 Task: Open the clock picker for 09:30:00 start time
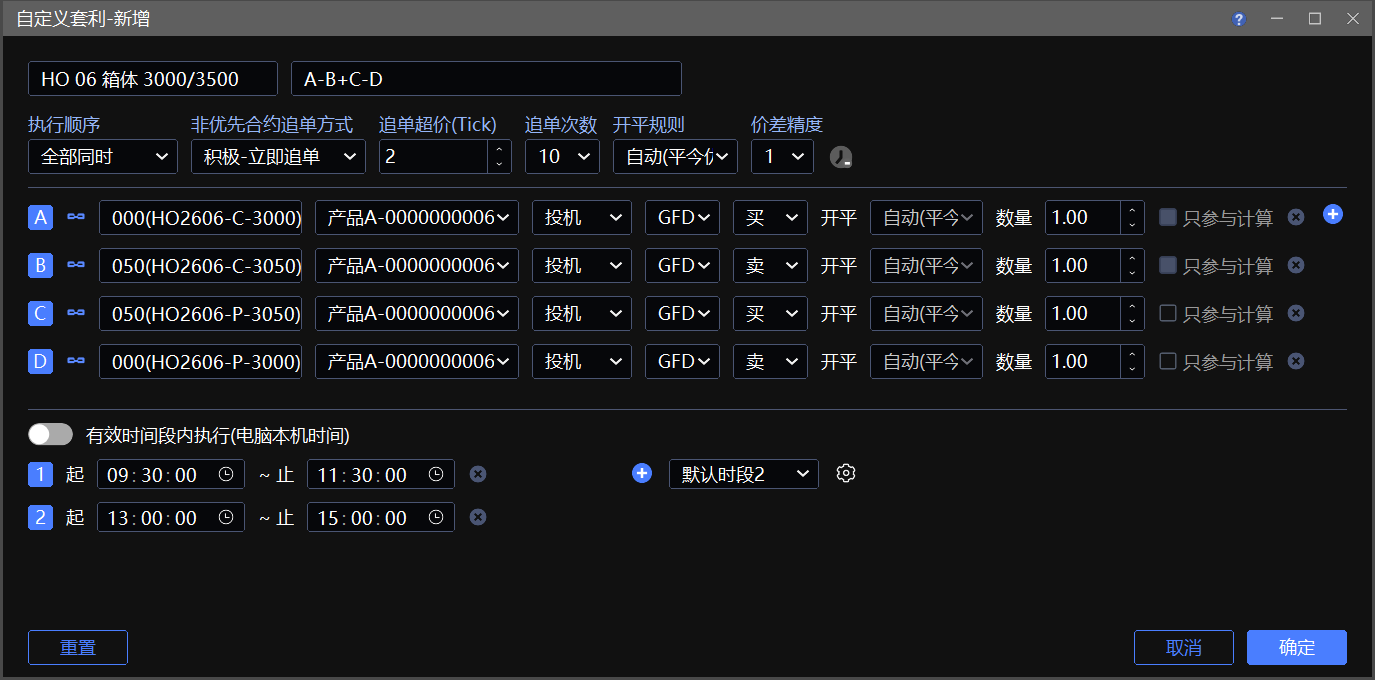click(226, 474)
